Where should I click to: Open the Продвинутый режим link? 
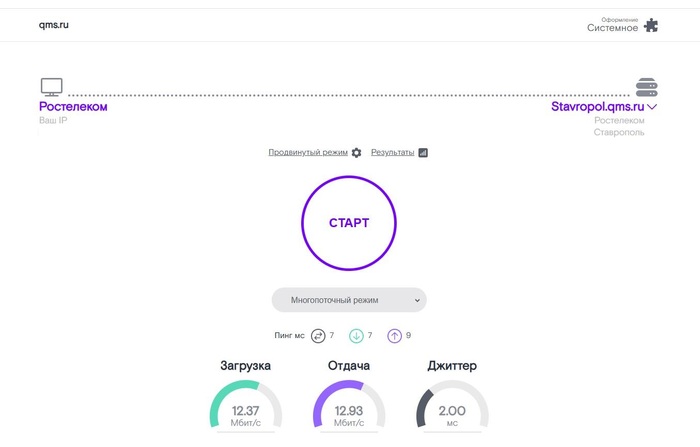point(308,152)
